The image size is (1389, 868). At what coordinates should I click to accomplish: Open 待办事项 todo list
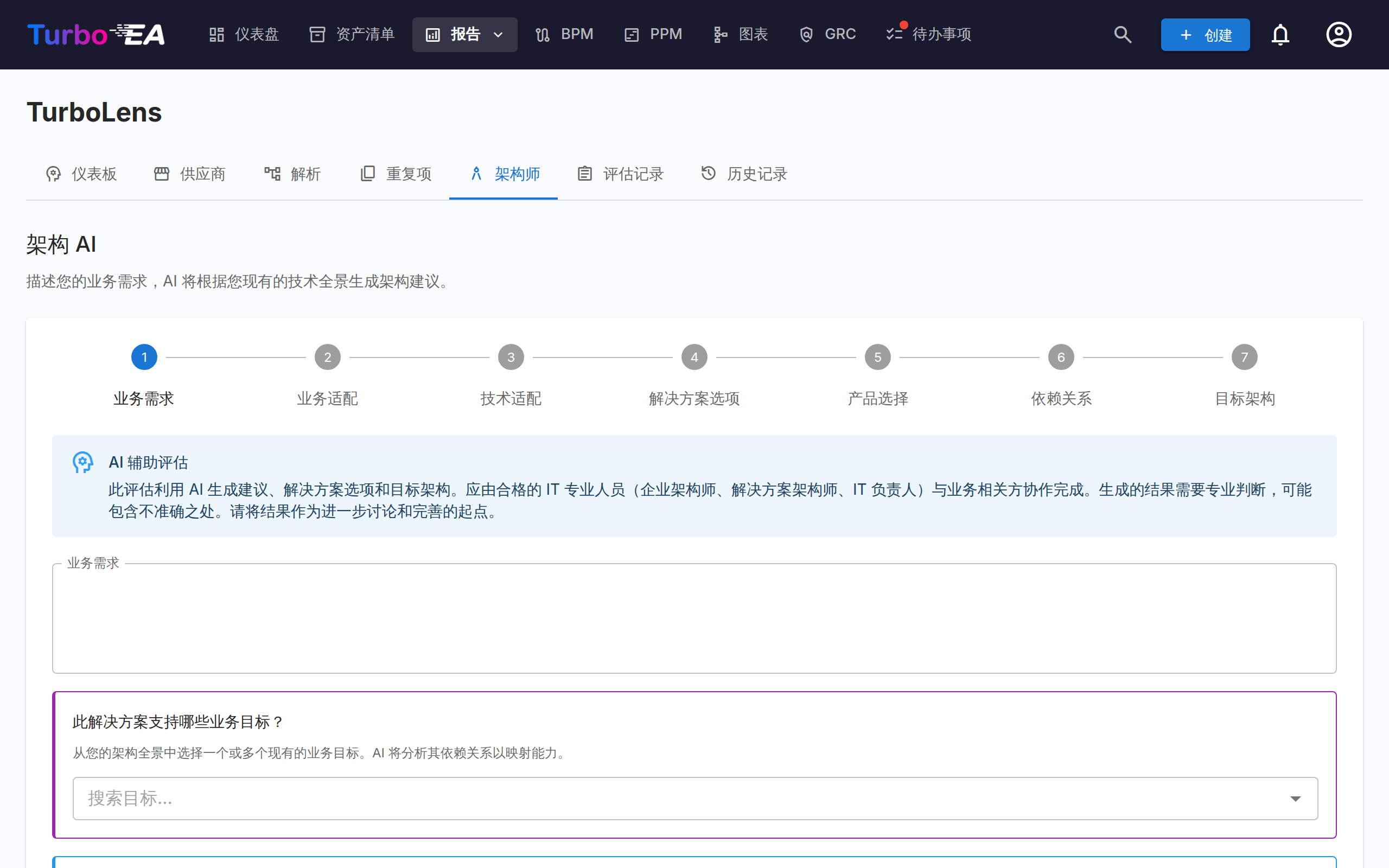[929, 34]
